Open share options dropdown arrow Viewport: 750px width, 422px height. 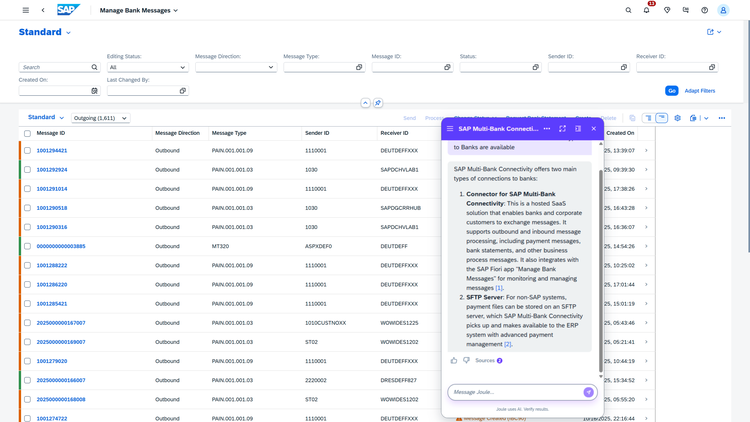[x=719, y=32]
